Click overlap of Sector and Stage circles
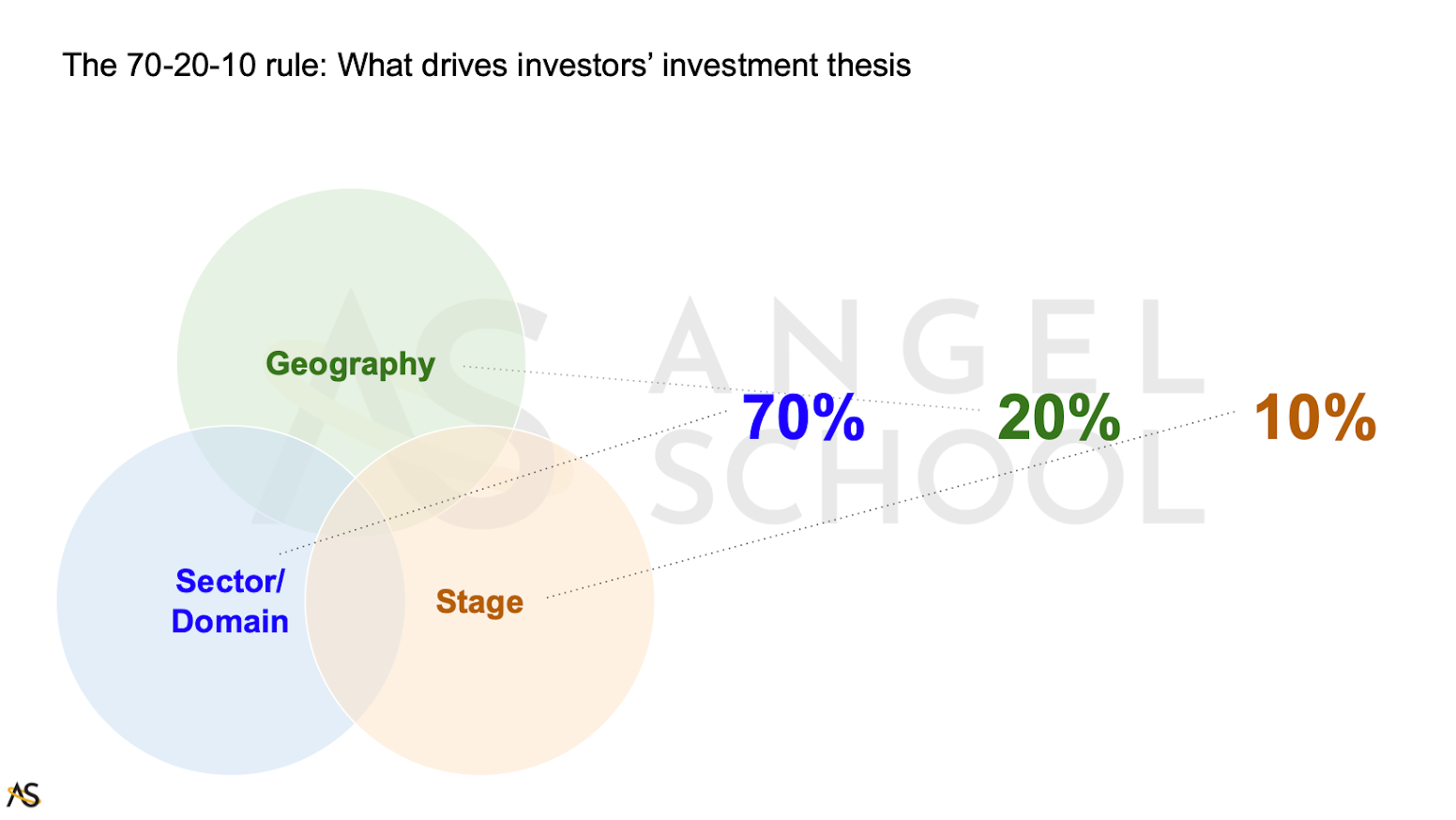1456x820 pixels. point(355,600)
